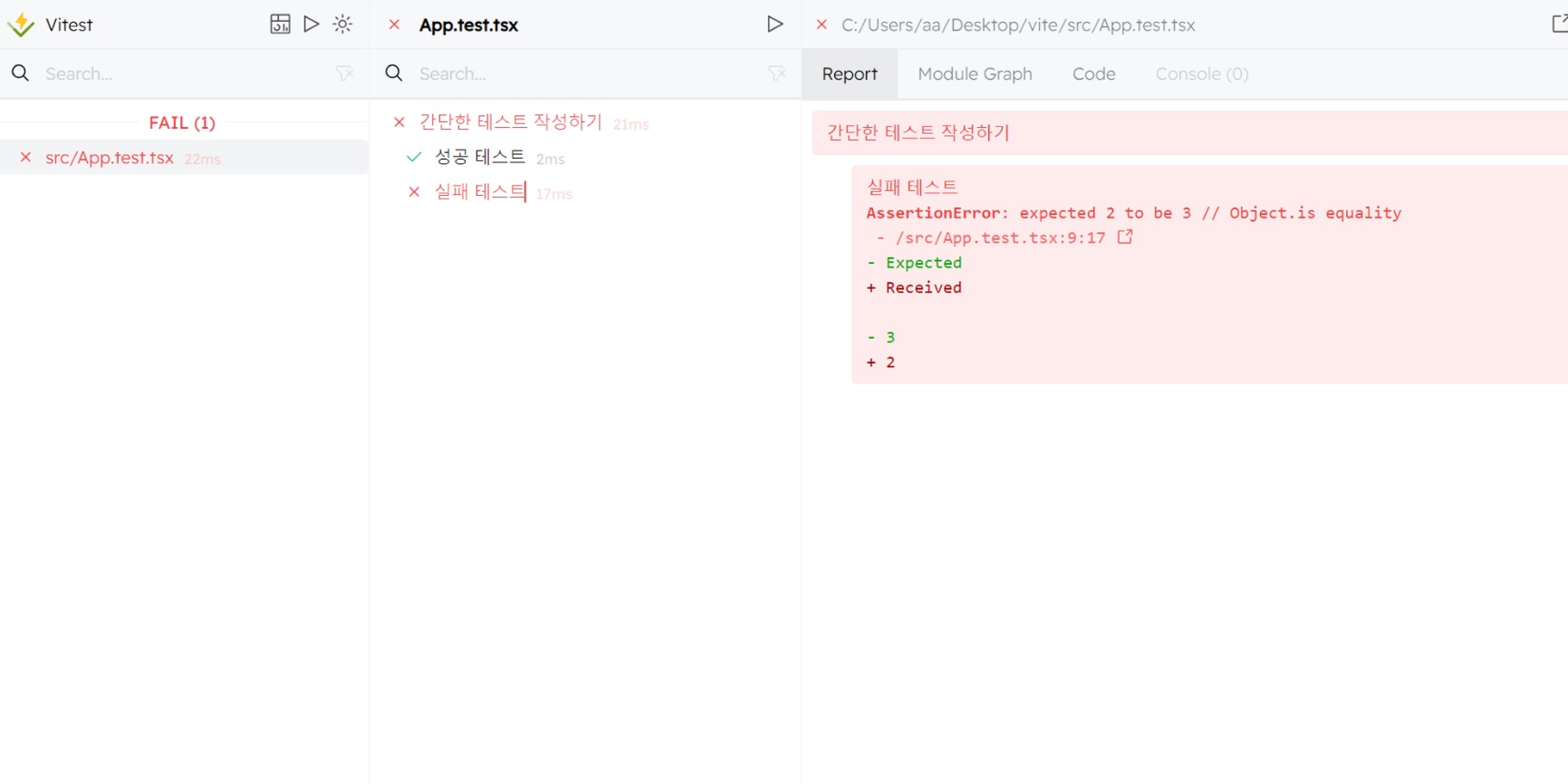
Task: Click the 간단한 테스트 작성하기 report heading
Action: (918, 132)
